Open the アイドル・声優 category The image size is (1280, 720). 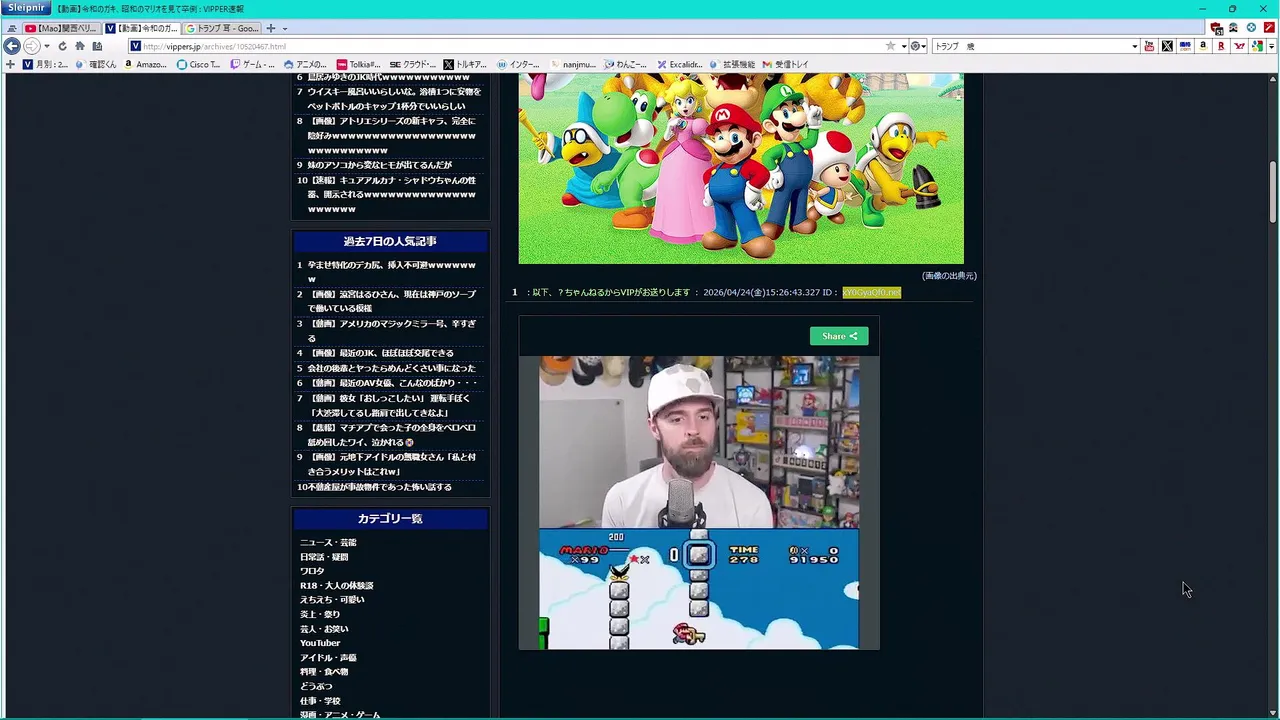[328, 658]
